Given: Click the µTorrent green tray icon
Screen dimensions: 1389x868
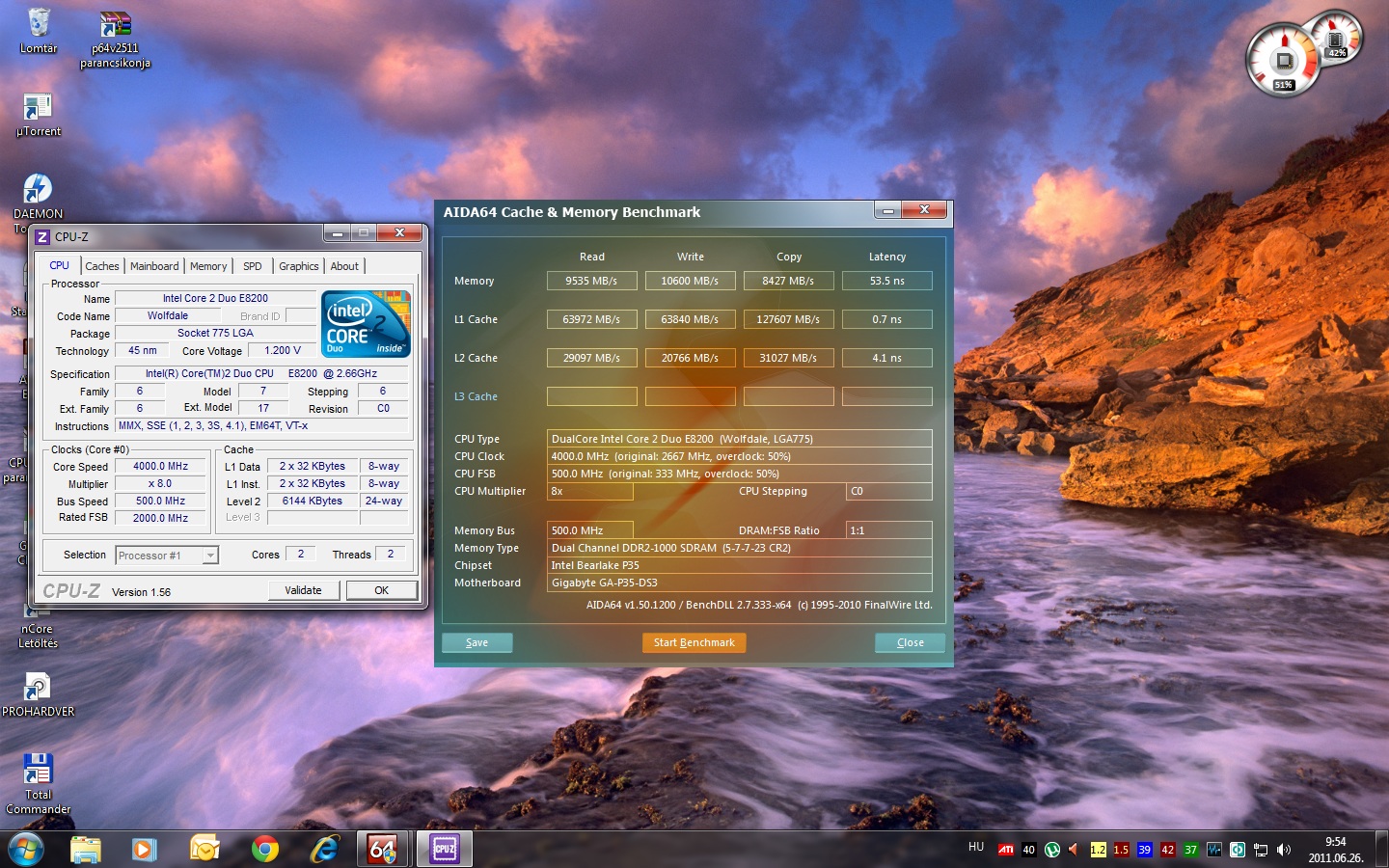Looking at the screenshot, I should 1051,850.
